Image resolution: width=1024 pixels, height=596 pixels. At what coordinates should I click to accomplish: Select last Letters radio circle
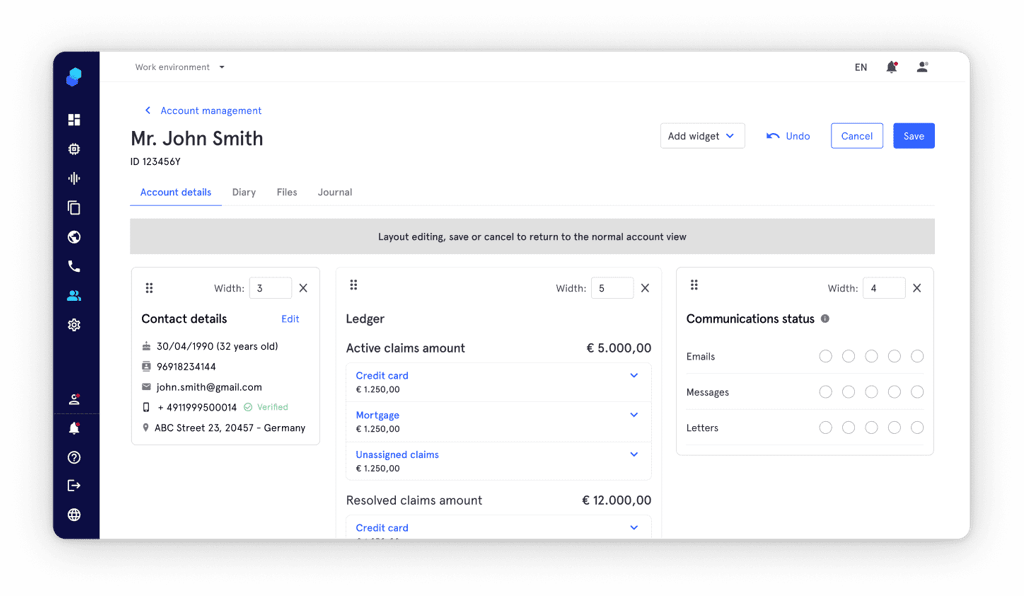[917, 428]
